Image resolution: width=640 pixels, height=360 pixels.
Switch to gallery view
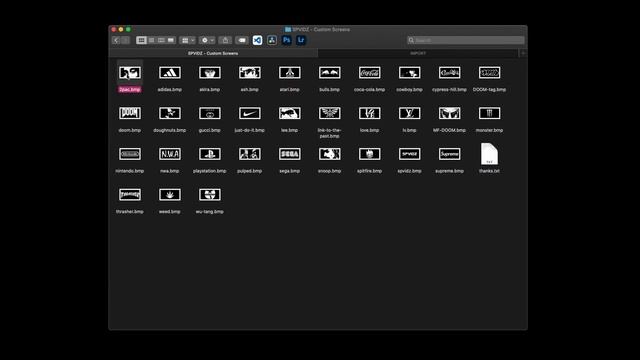171,40
